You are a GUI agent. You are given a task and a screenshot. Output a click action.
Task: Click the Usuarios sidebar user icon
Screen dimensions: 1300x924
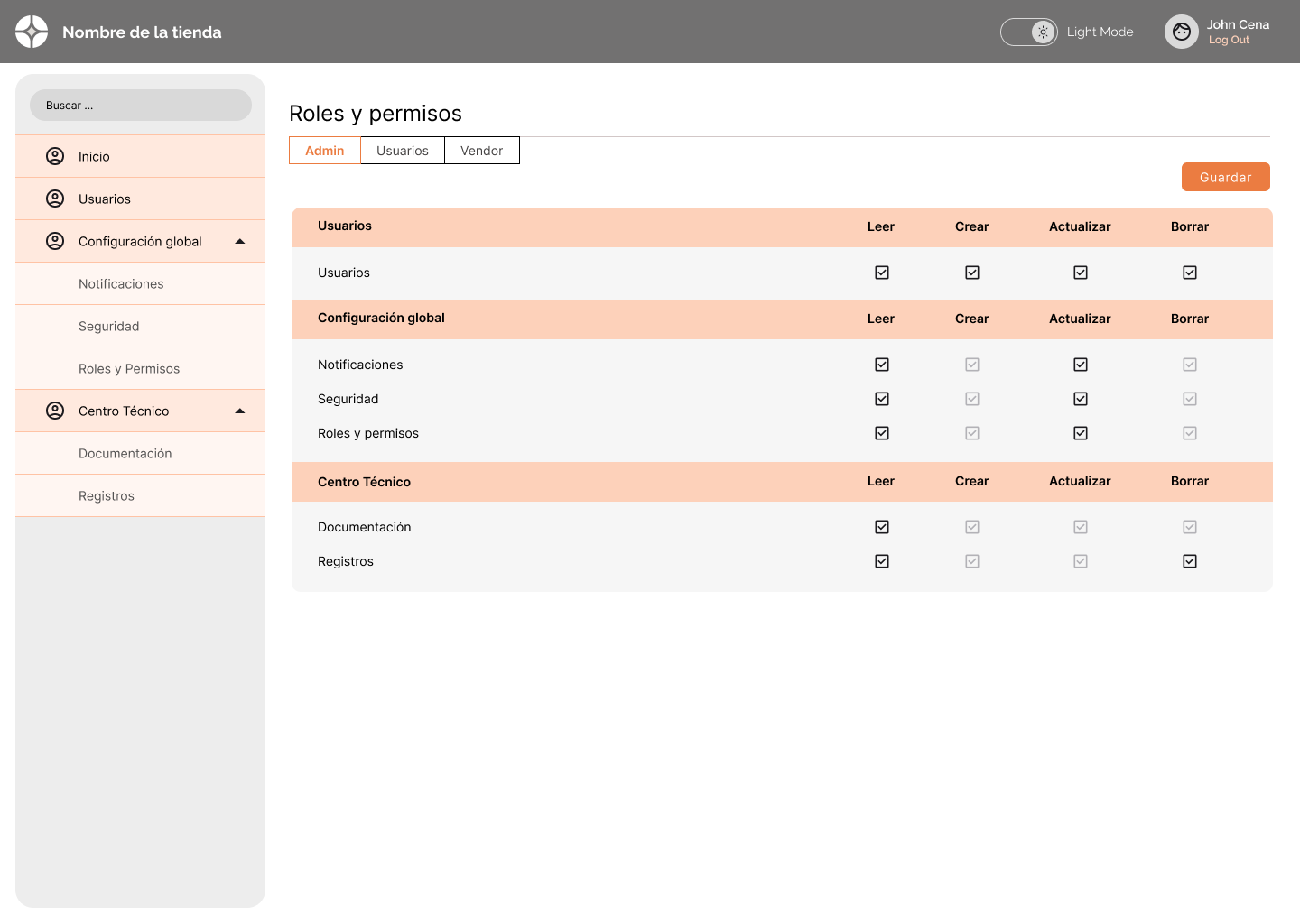(x=55, y=199)
